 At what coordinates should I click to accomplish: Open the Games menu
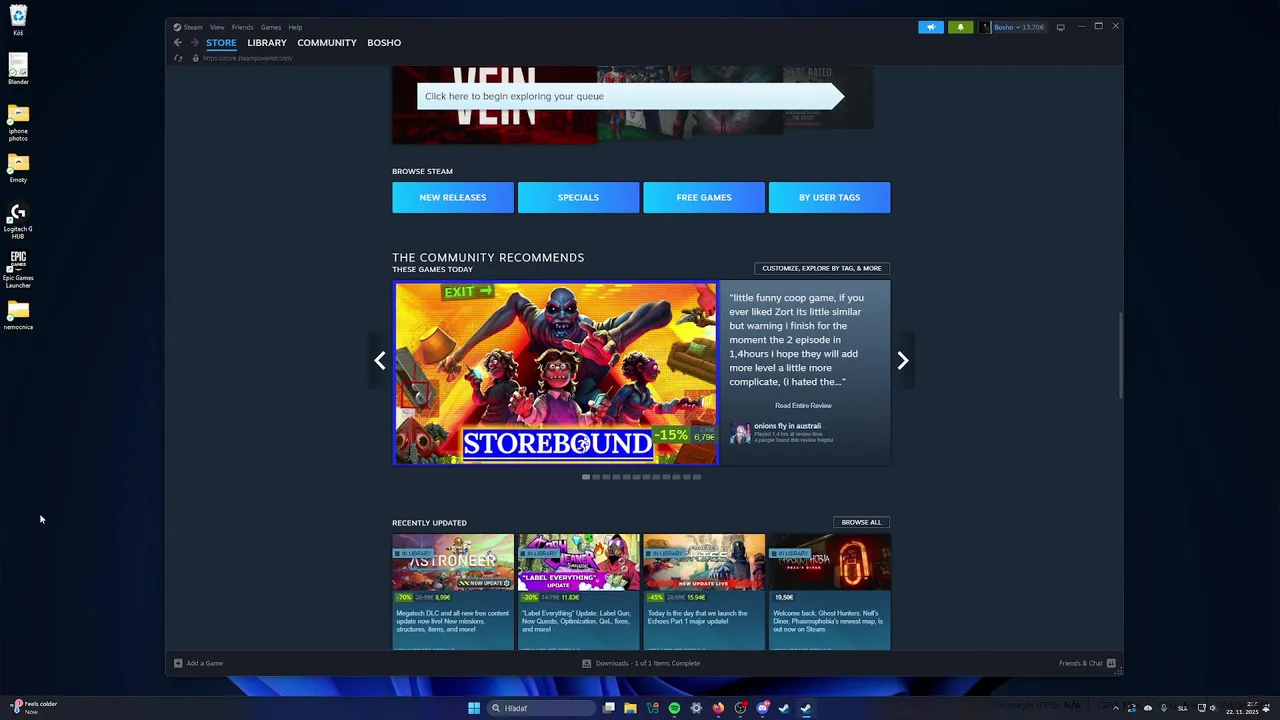[271, 27]
